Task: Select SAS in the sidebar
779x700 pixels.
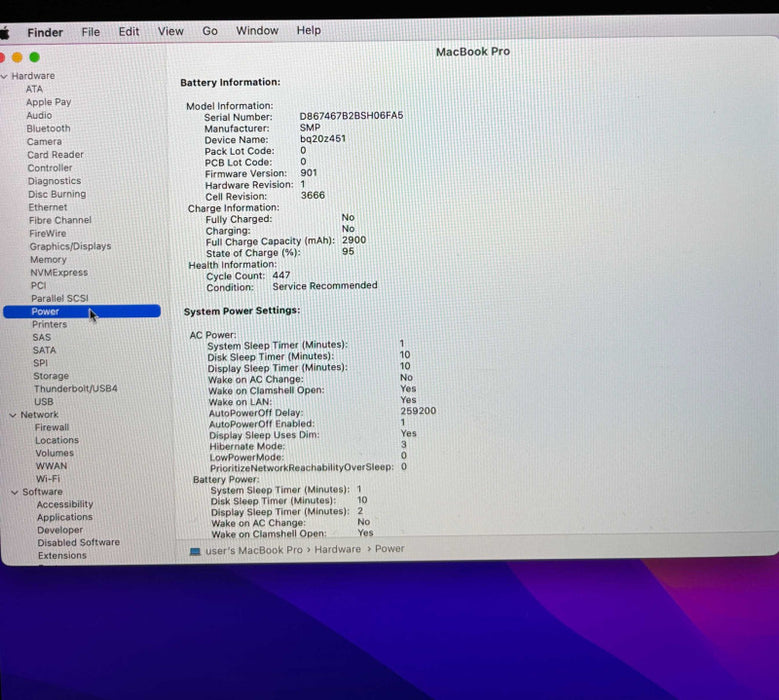Action: click(x=42, y=337)
